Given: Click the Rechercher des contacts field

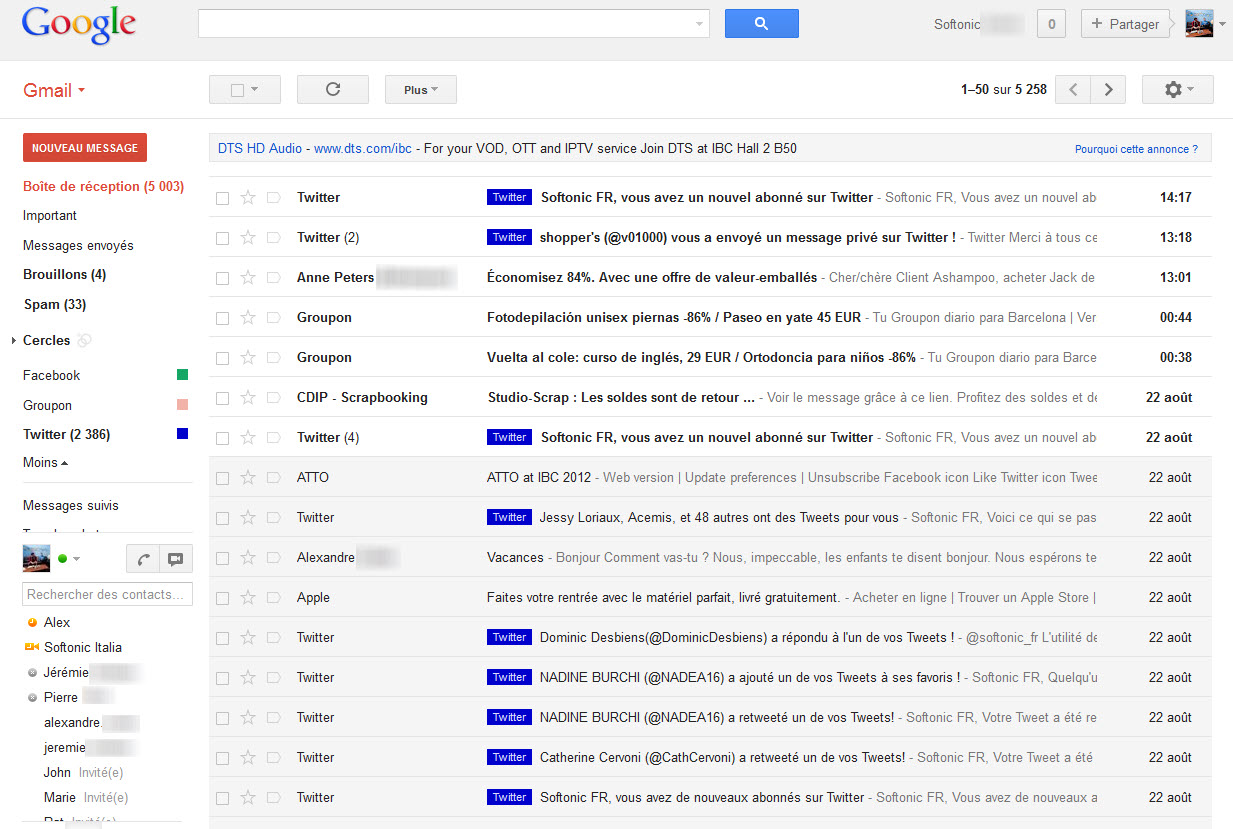Looking at the screenshot, I should pos(107,594).
